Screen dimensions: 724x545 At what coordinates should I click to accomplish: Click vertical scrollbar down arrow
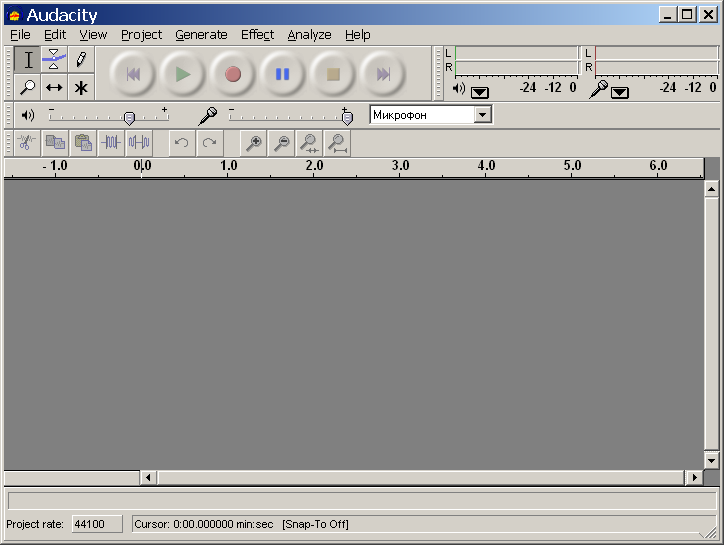pyautogui.click(x=712, y=460)
